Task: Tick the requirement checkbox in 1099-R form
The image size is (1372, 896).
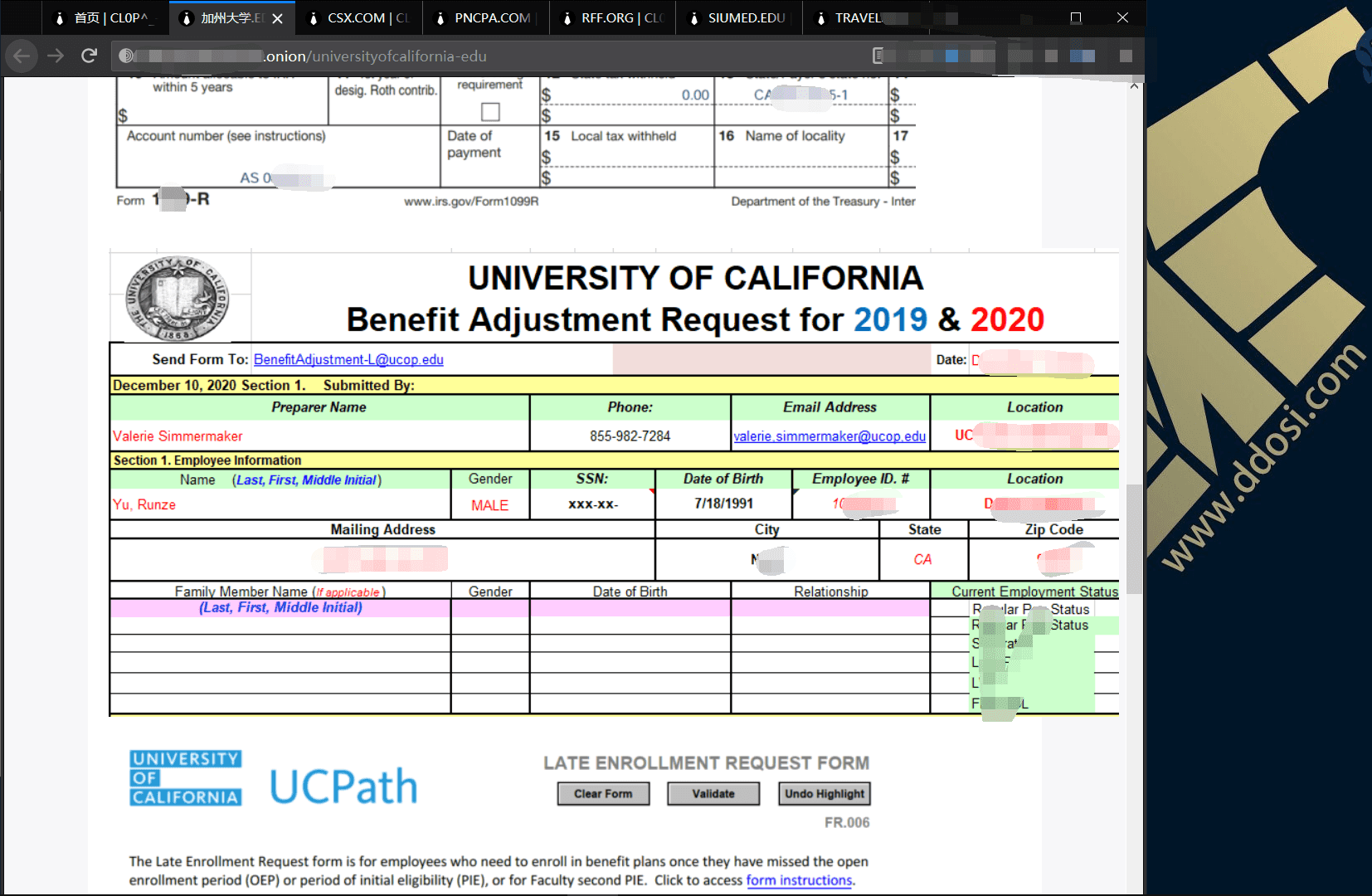Action: (x=490, y=111)
